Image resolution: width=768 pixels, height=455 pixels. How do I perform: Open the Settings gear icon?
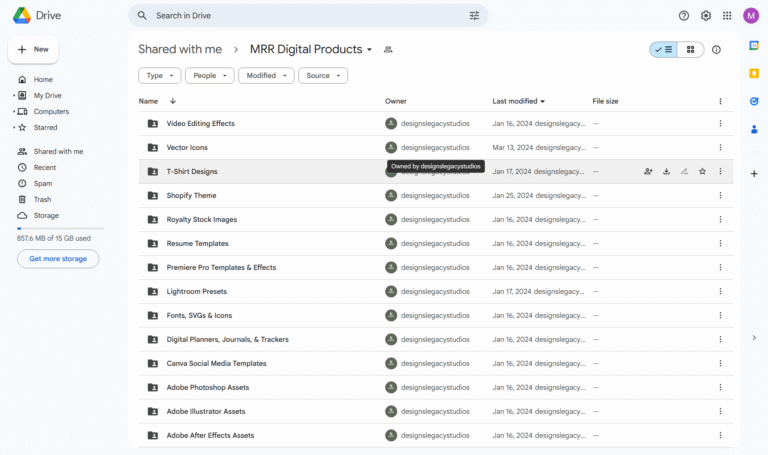pos(706,15)
